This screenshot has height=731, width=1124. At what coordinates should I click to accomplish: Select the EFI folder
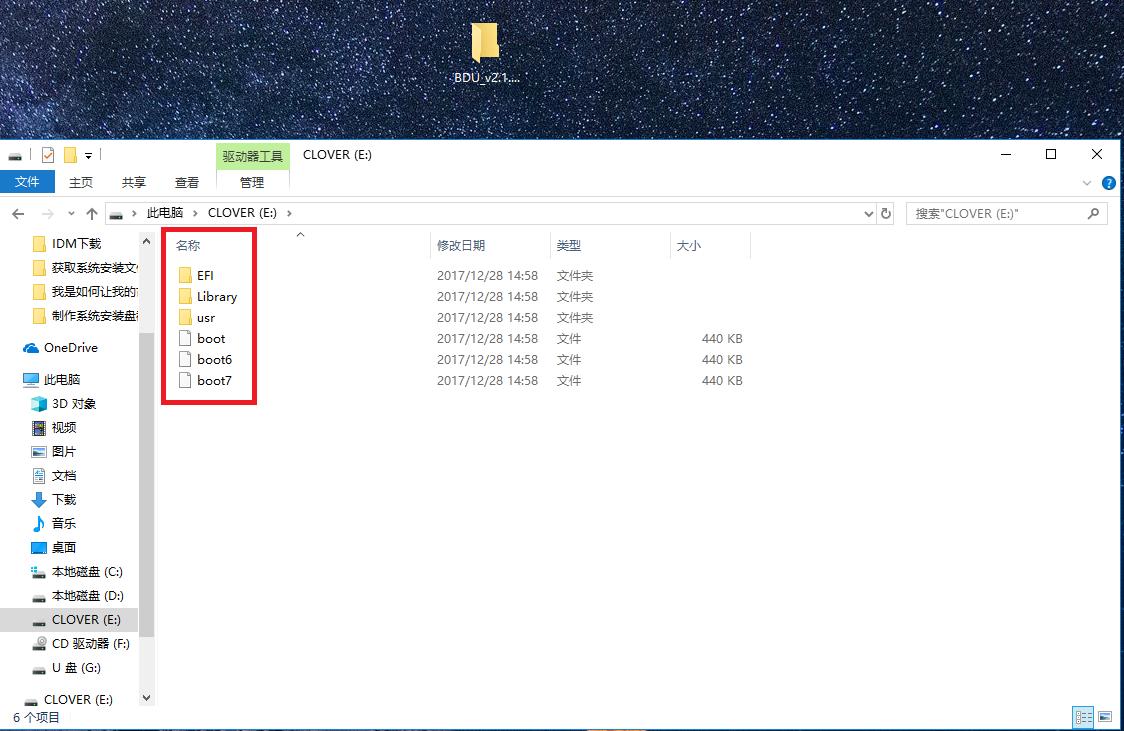click(205, 275)
